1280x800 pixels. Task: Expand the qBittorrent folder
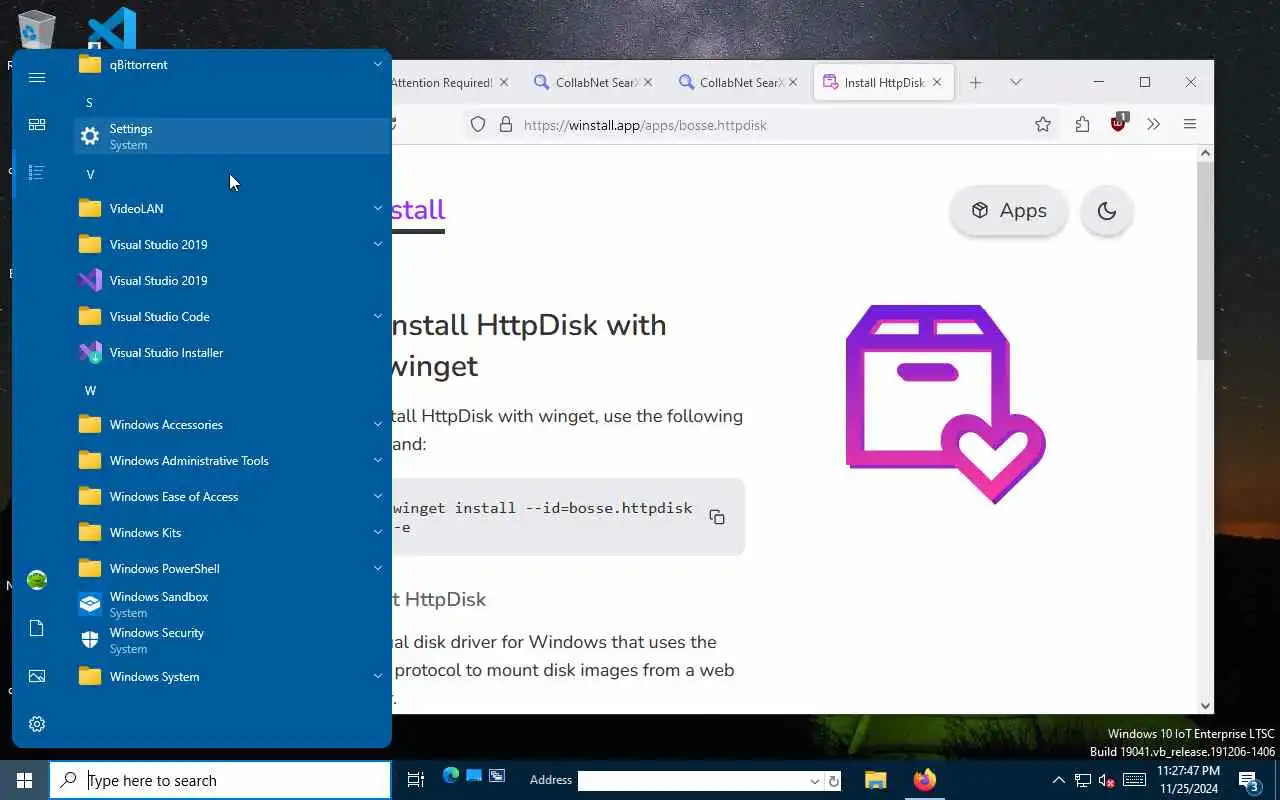point(231,64)
